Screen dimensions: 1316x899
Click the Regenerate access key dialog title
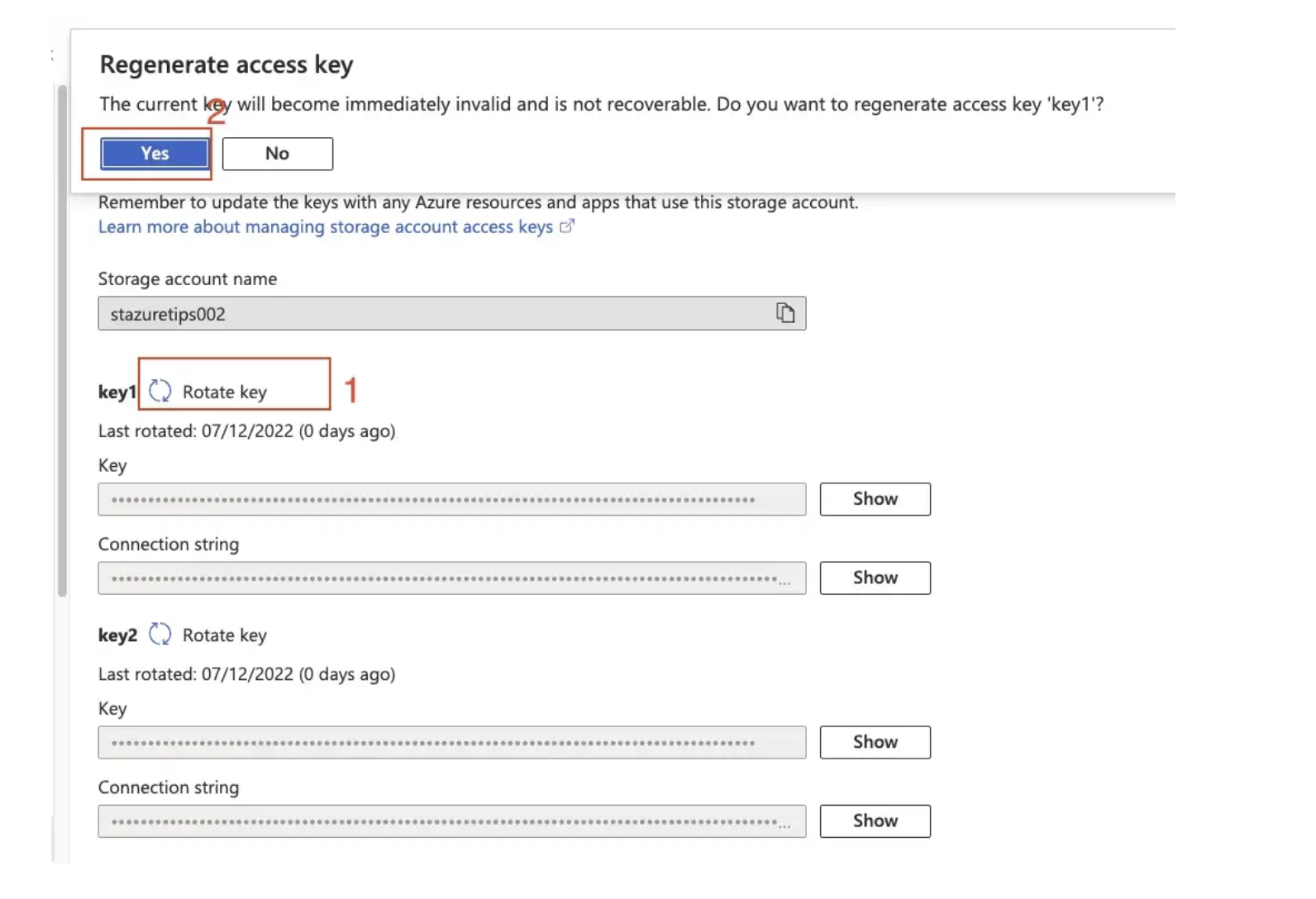pos(226,64)
